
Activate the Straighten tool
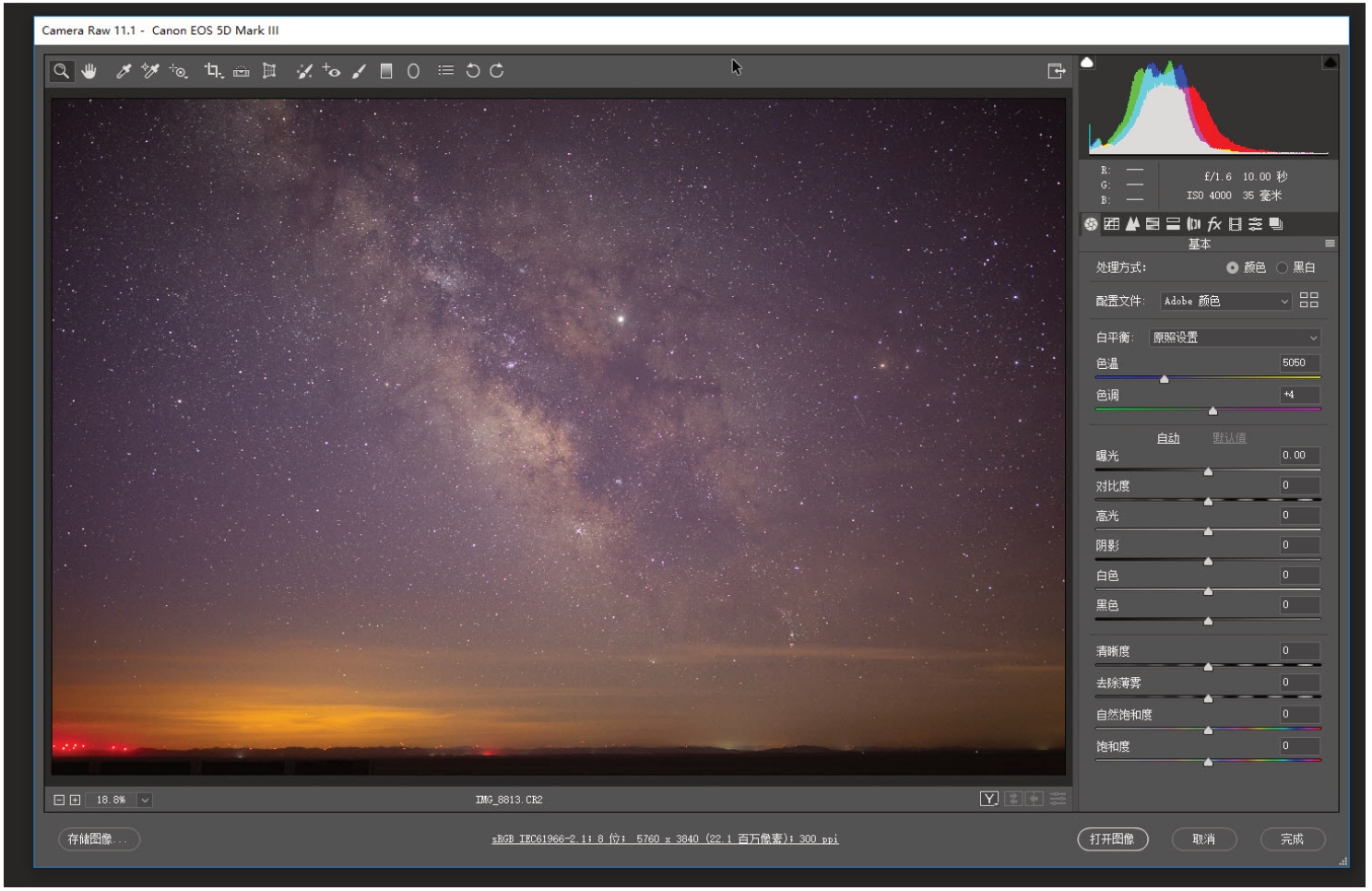point(241,71)
